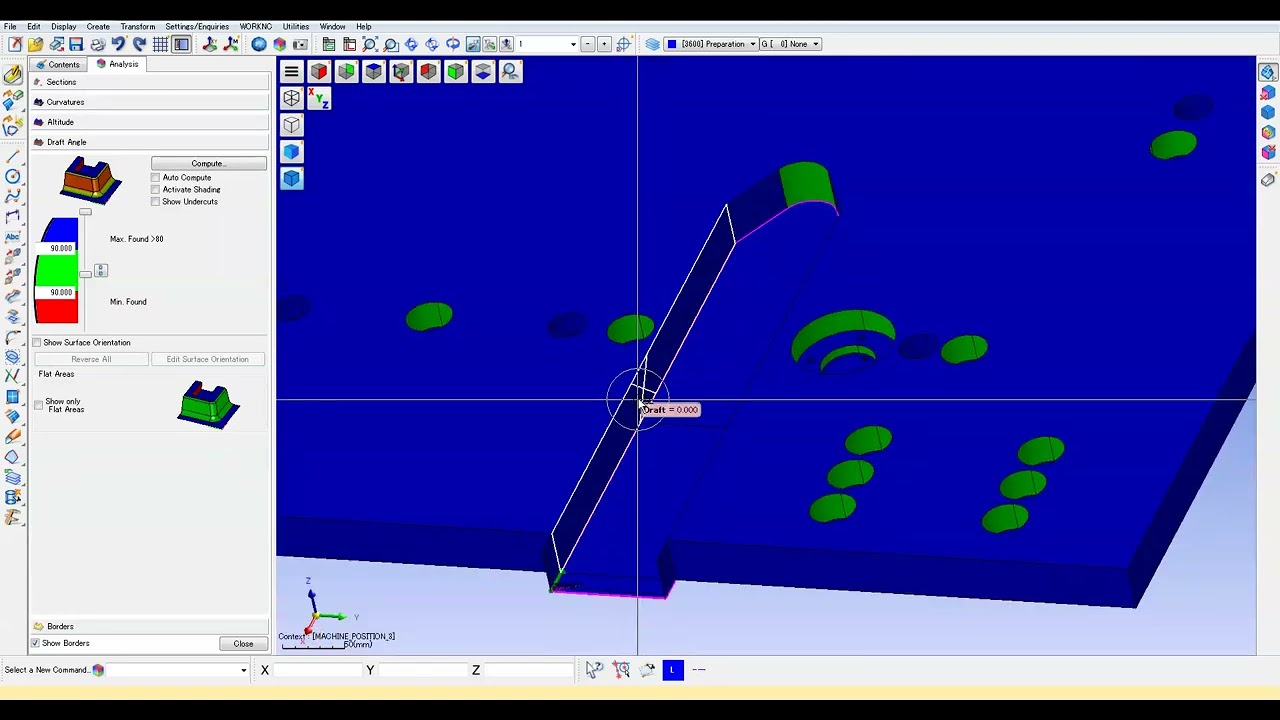Check the Show Undercuts option
This screenshot has width=1280, height=720.
156,201
